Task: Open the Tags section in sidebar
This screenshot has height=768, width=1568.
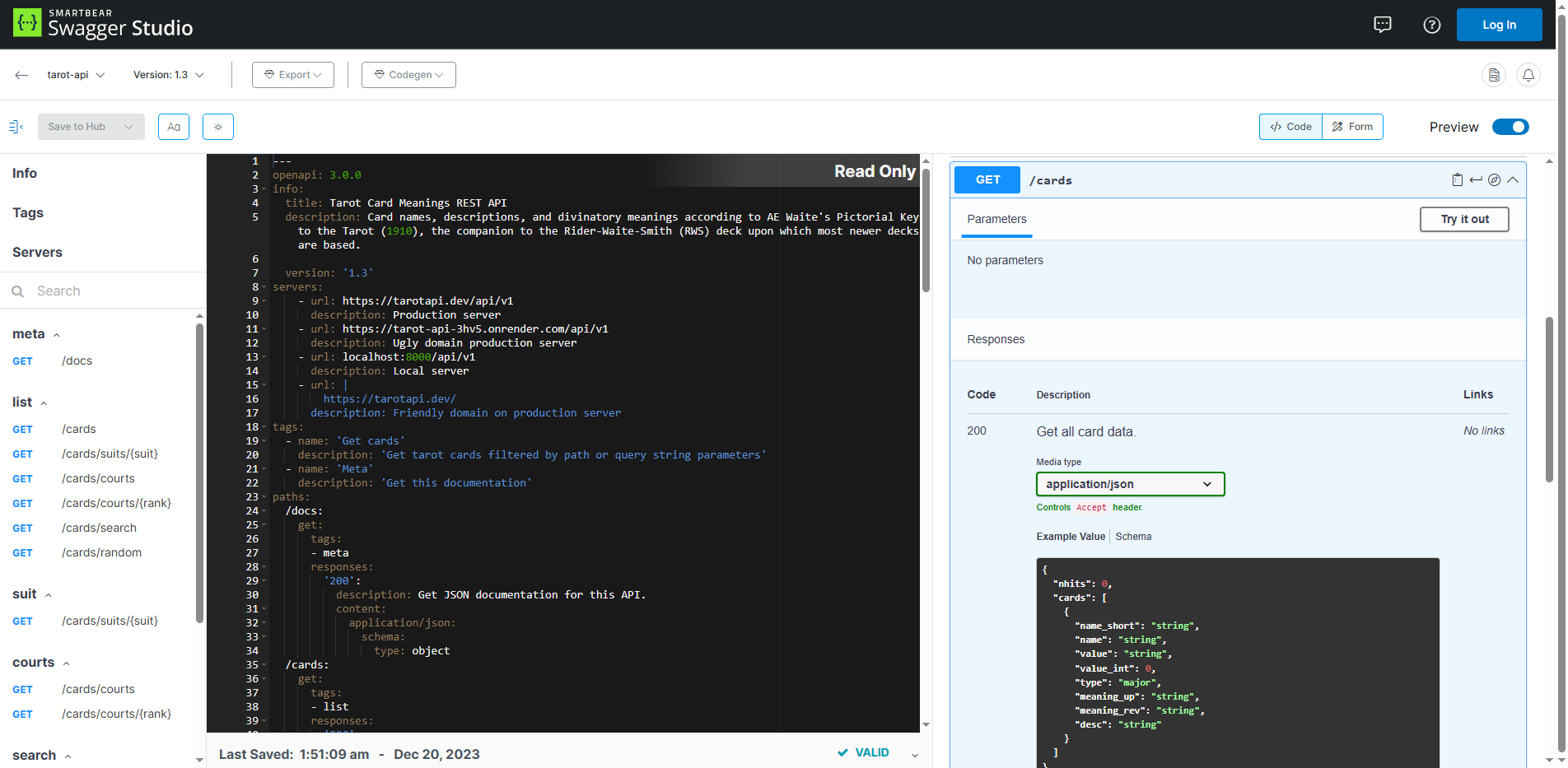Action: pos(28,213)
